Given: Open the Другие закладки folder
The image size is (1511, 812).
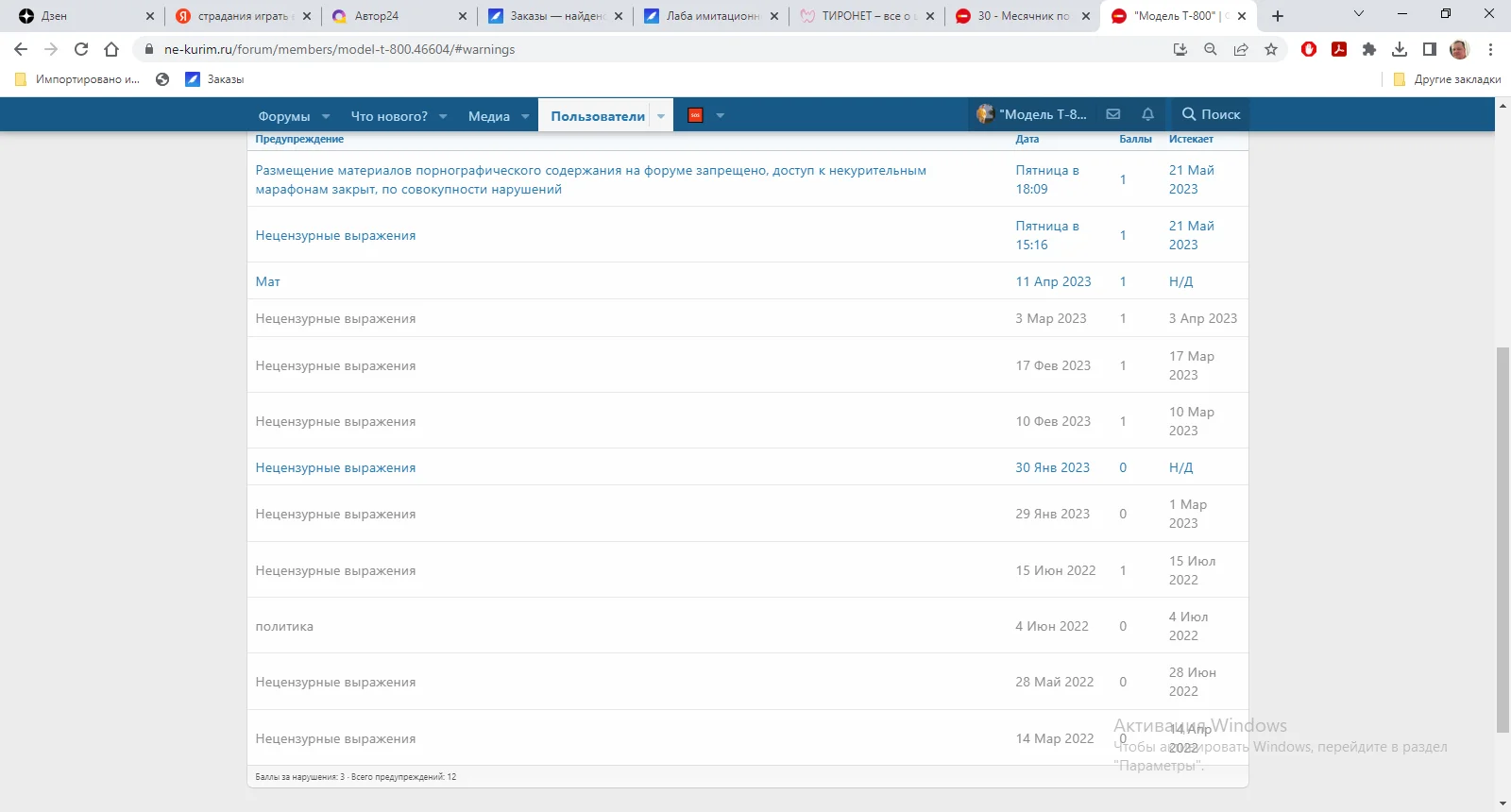Looking at the screenshot, I should [x=1447, y=79].
